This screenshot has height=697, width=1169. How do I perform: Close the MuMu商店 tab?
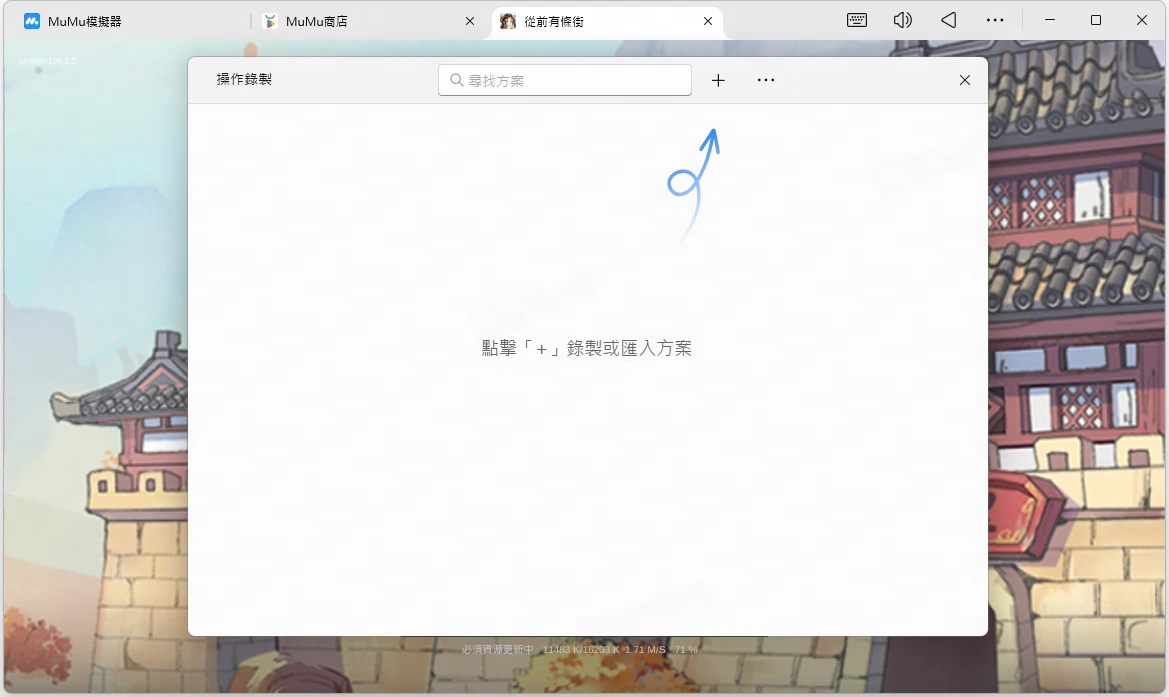(x=470, y=22)
